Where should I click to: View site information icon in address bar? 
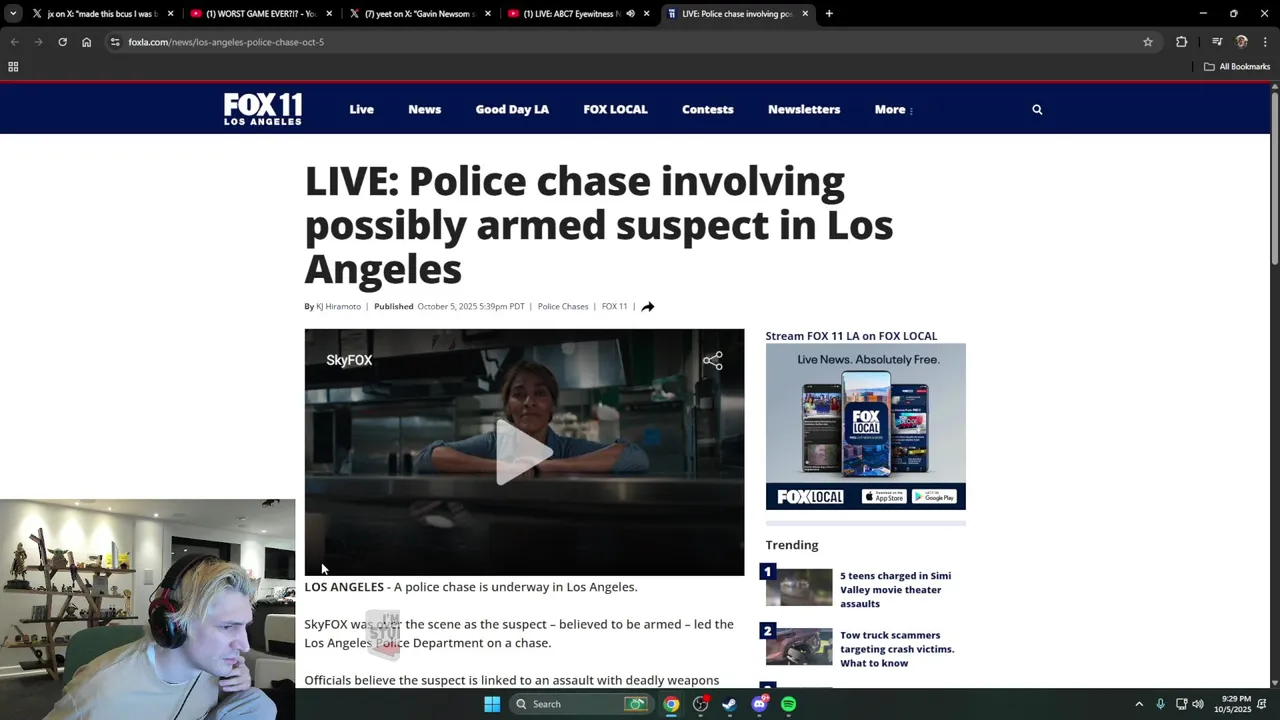[x=115, y=42]
